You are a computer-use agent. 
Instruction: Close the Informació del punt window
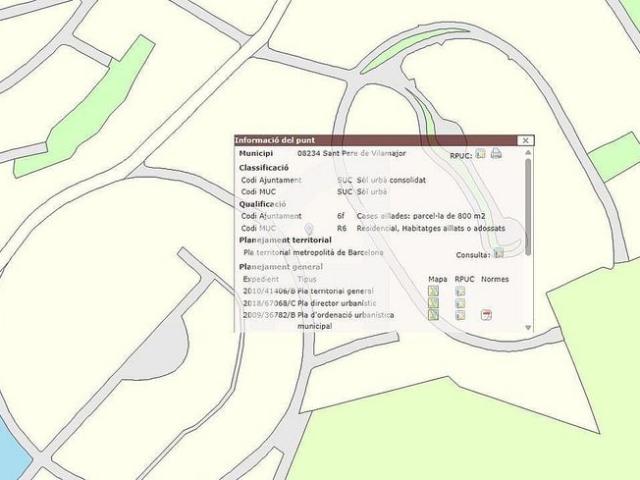525,140
